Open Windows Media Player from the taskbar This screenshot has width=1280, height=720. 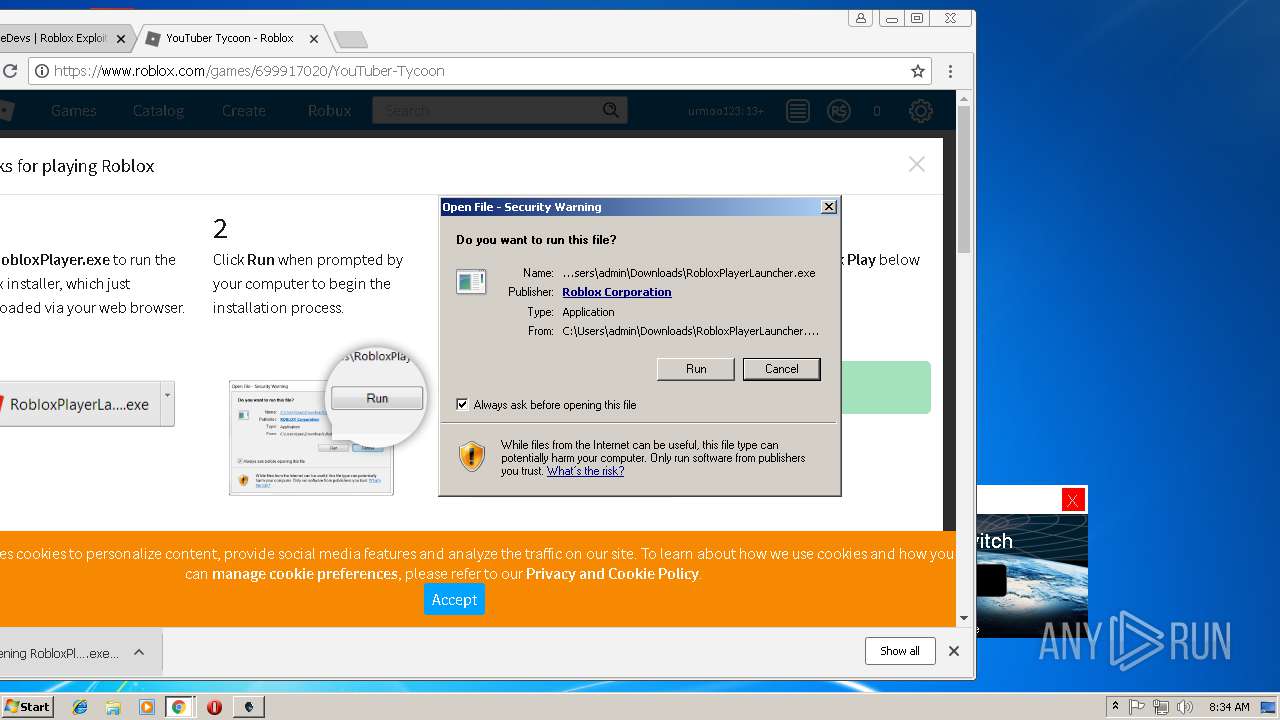point(147,707)
